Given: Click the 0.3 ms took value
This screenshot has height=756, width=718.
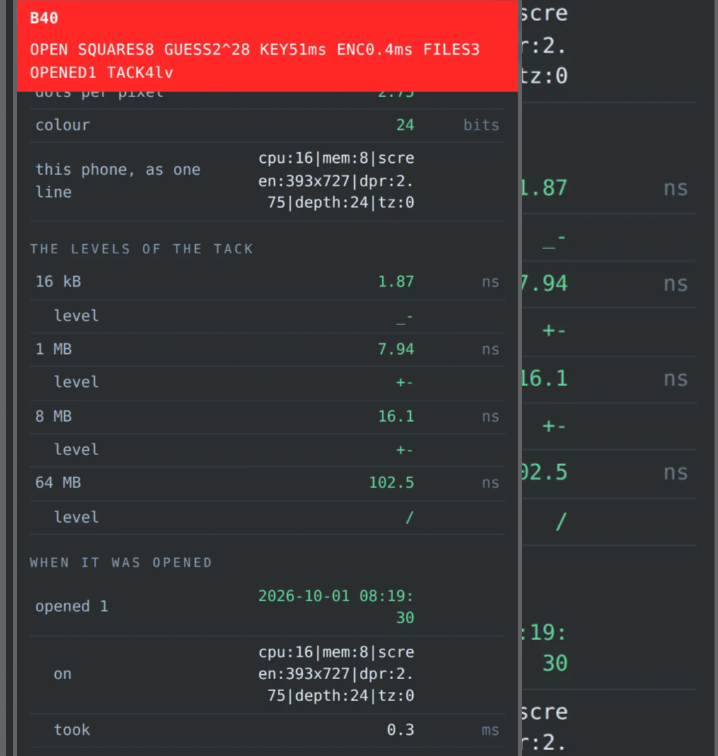Looking at the screenshot, I should click(x=400, y=730).
